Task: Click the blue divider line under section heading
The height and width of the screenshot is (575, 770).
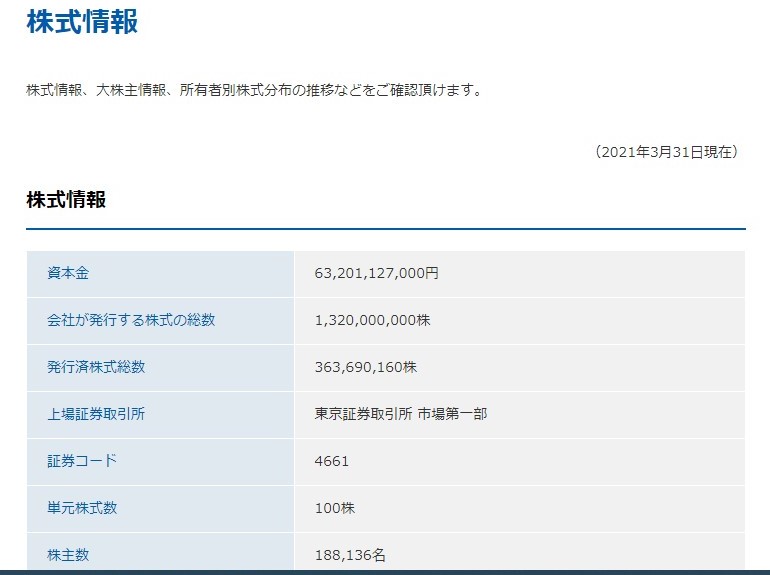Action: tap(385, 229)
